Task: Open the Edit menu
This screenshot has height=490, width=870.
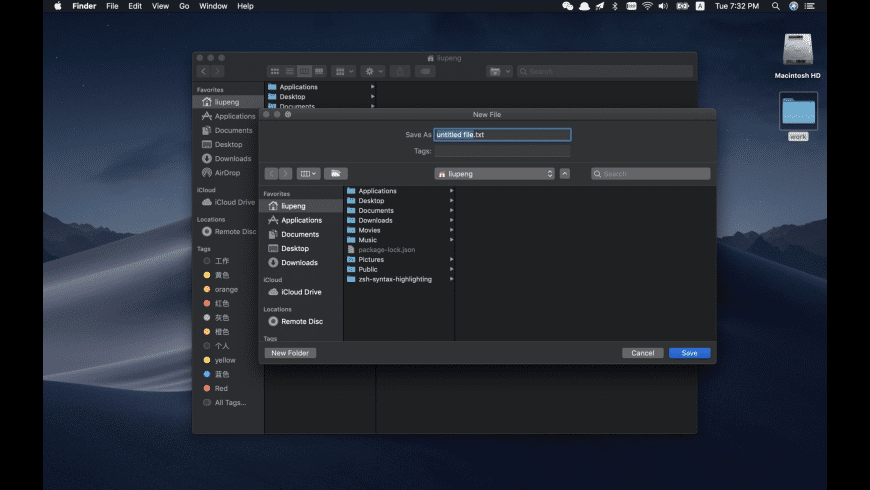Action: tap(135, 6)
